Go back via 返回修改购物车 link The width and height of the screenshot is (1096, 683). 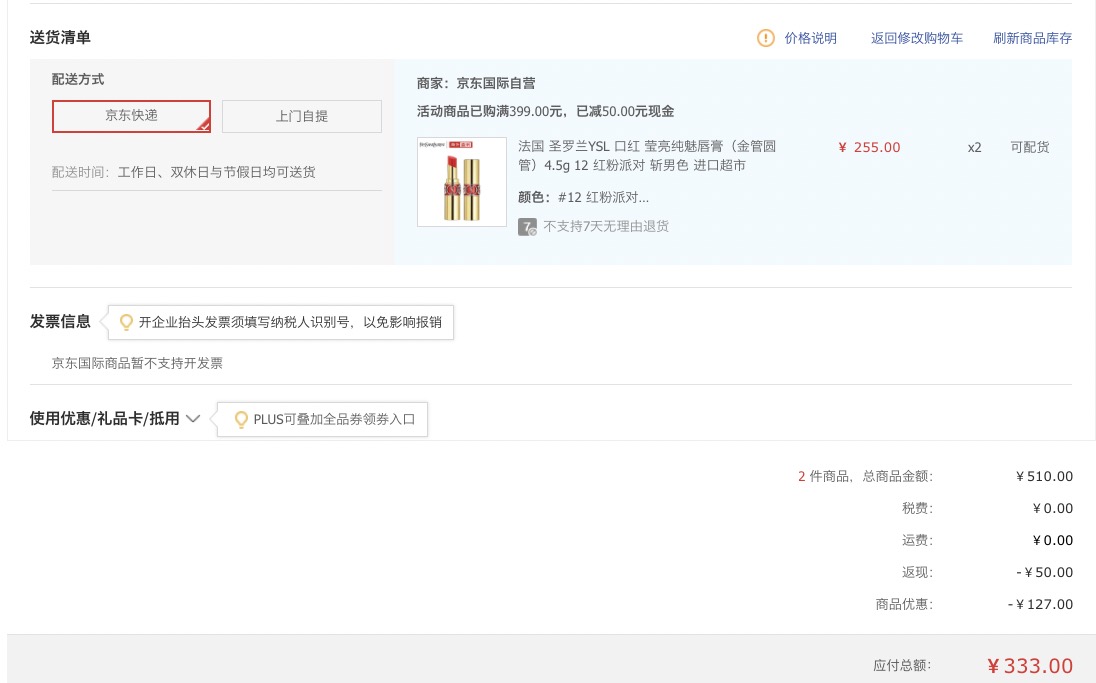tap(916, 38)
